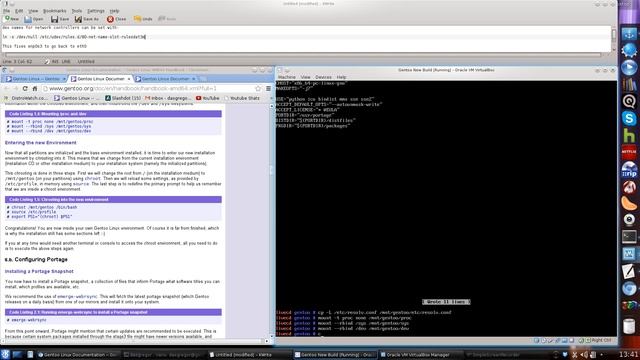Open KWrite Bookmarks menu

[x=54, y=11]
